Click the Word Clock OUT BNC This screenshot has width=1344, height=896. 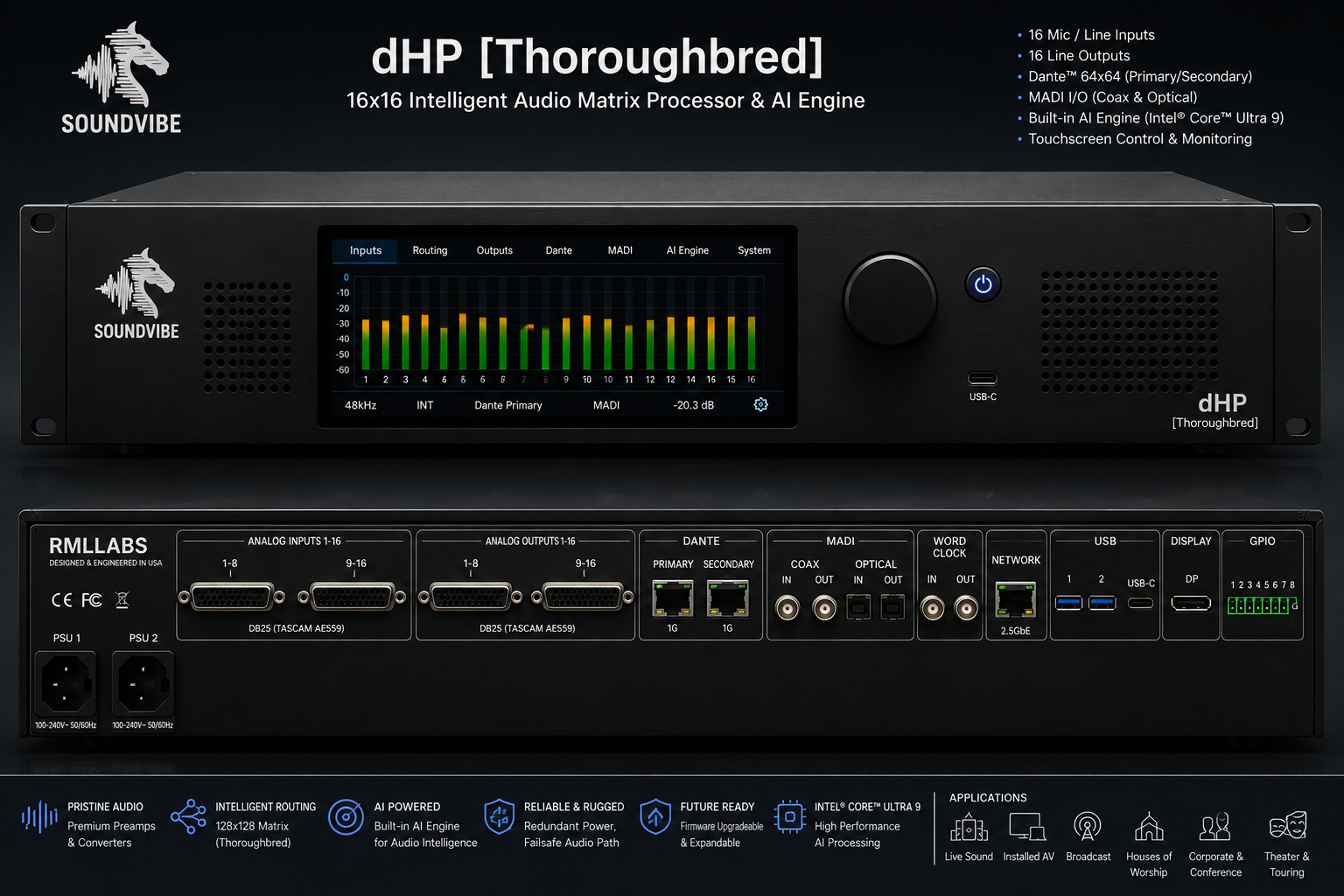pyautogui.click(x=966, y=607)
